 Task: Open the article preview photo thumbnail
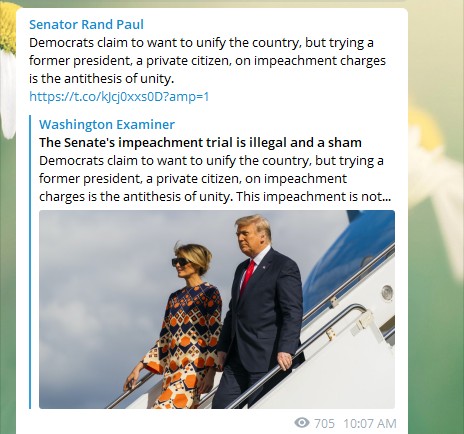coord(217,309)
